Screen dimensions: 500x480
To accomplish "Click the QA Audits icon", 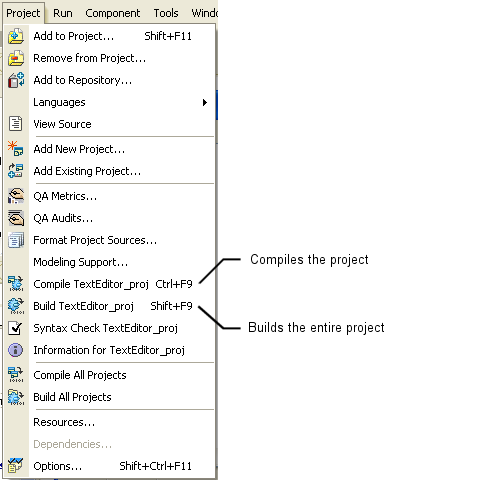I will tap(16, 218).
